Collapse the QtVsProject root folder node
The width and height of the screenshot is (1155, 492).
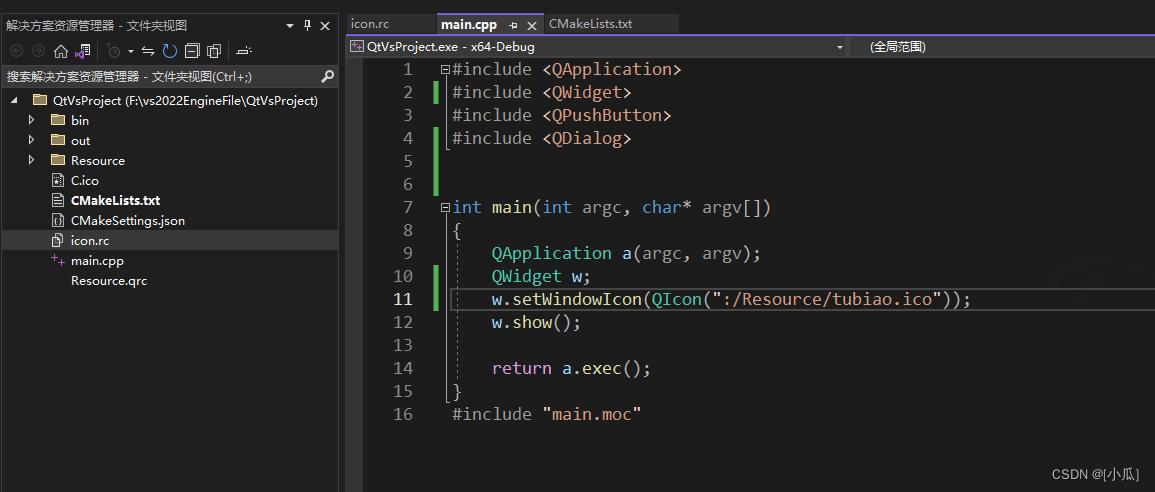tap(14, 100)
